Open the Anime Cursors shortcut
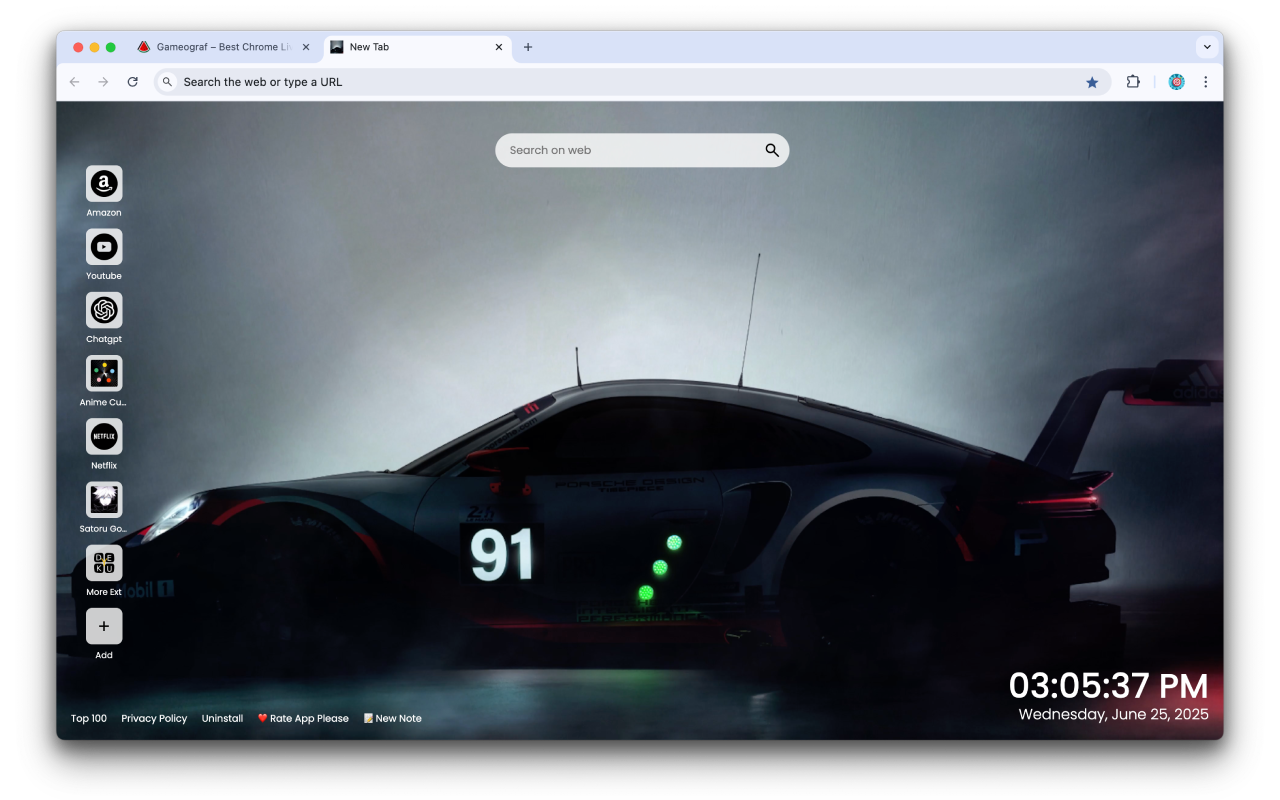Image resolution: width=1280 pixels, height=800 pixels. [x=104, y=373]
